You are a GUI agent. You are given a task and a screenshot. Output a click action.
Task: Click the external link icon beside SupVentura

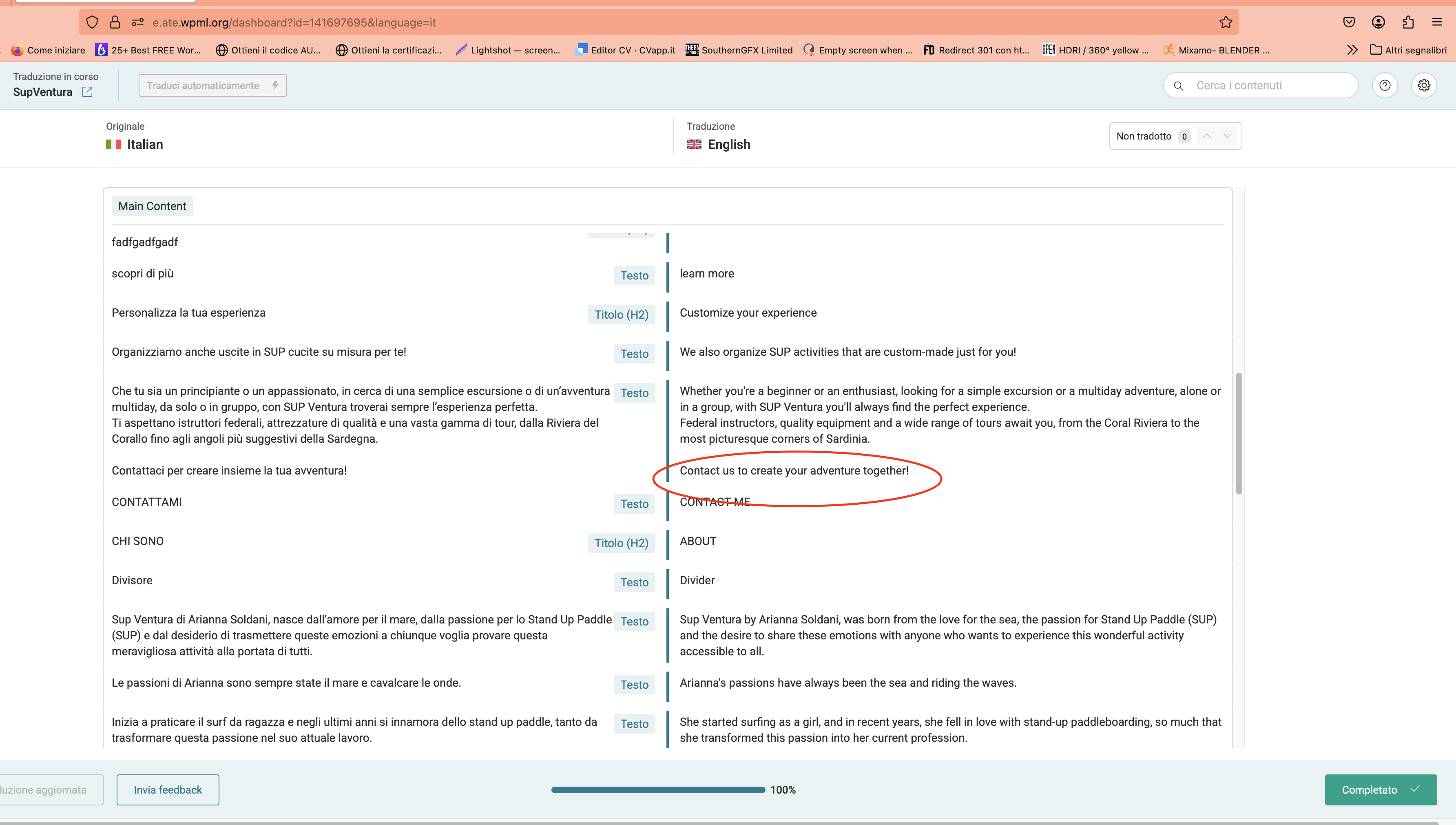tap(87, 91)
